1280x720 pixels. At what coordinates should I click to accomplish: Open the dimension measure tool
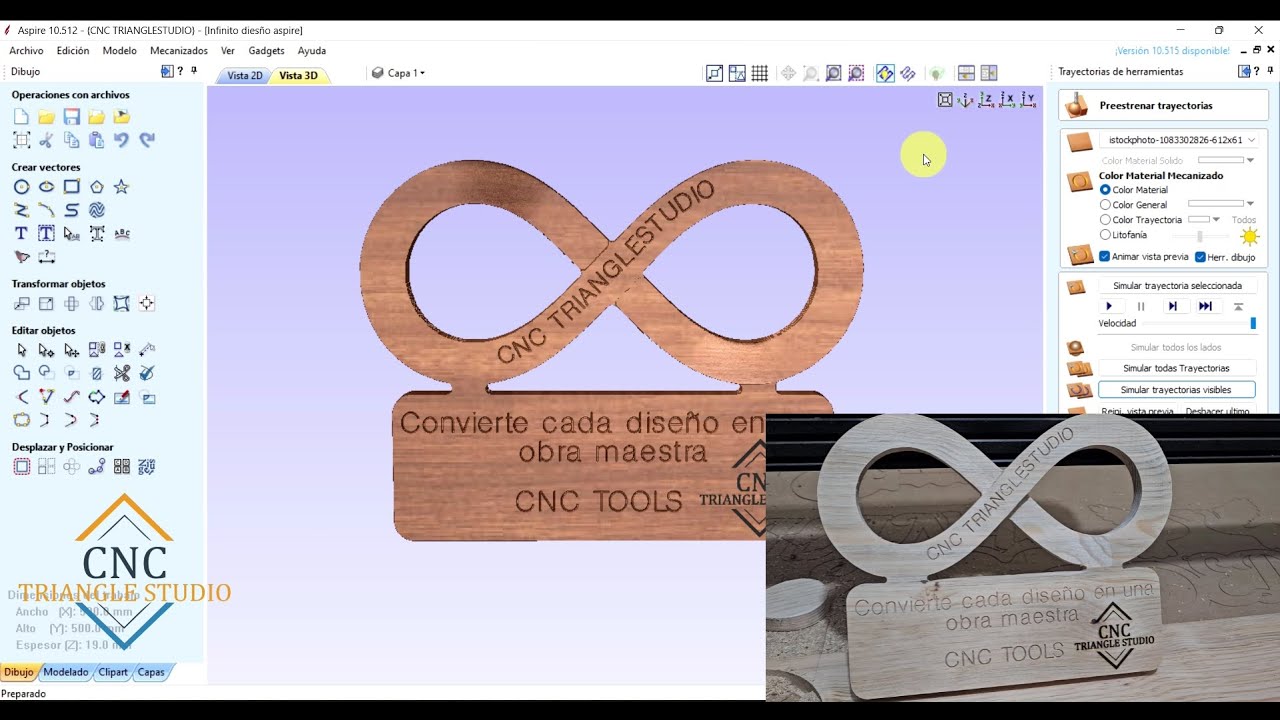(46, 257)
